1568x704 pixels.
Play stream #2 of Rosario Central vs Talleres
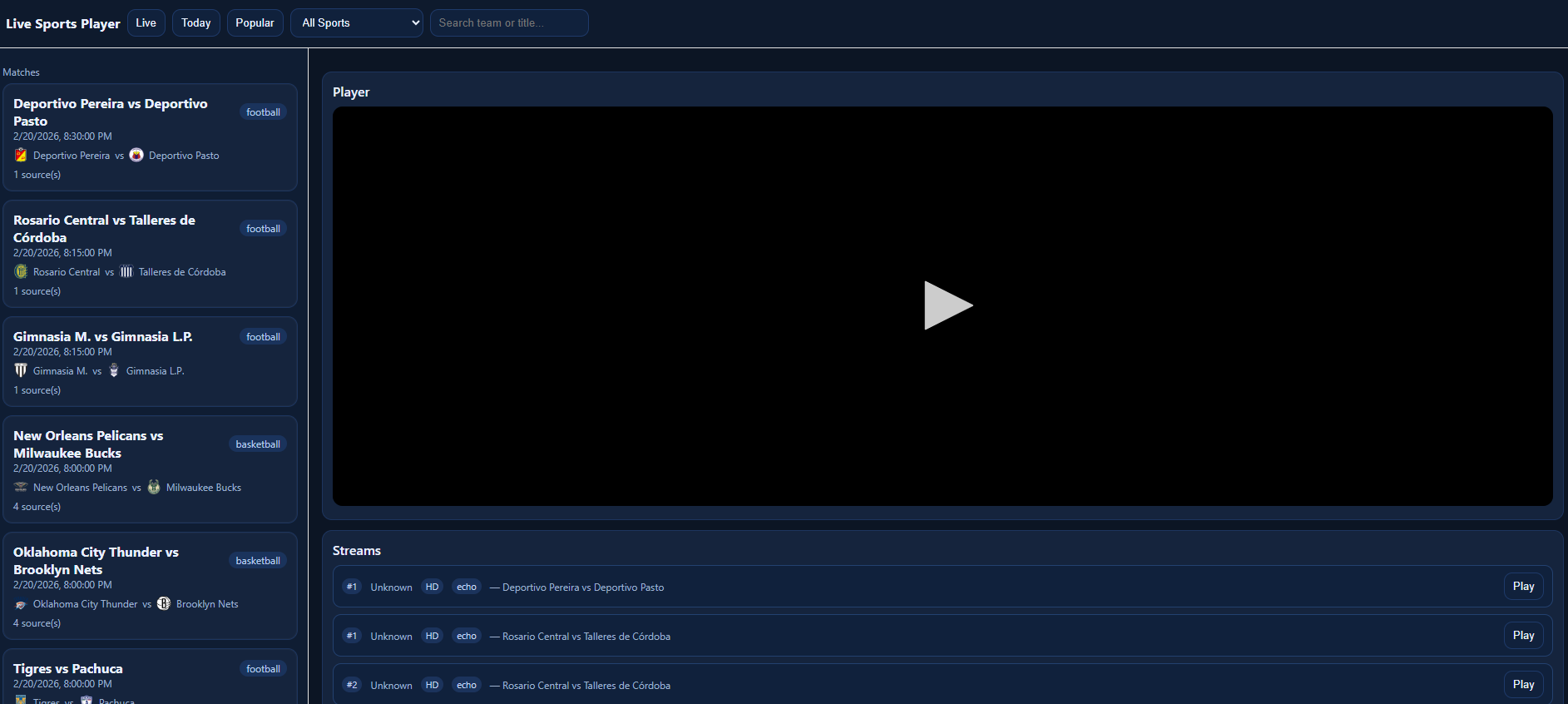coord(1523,684)
